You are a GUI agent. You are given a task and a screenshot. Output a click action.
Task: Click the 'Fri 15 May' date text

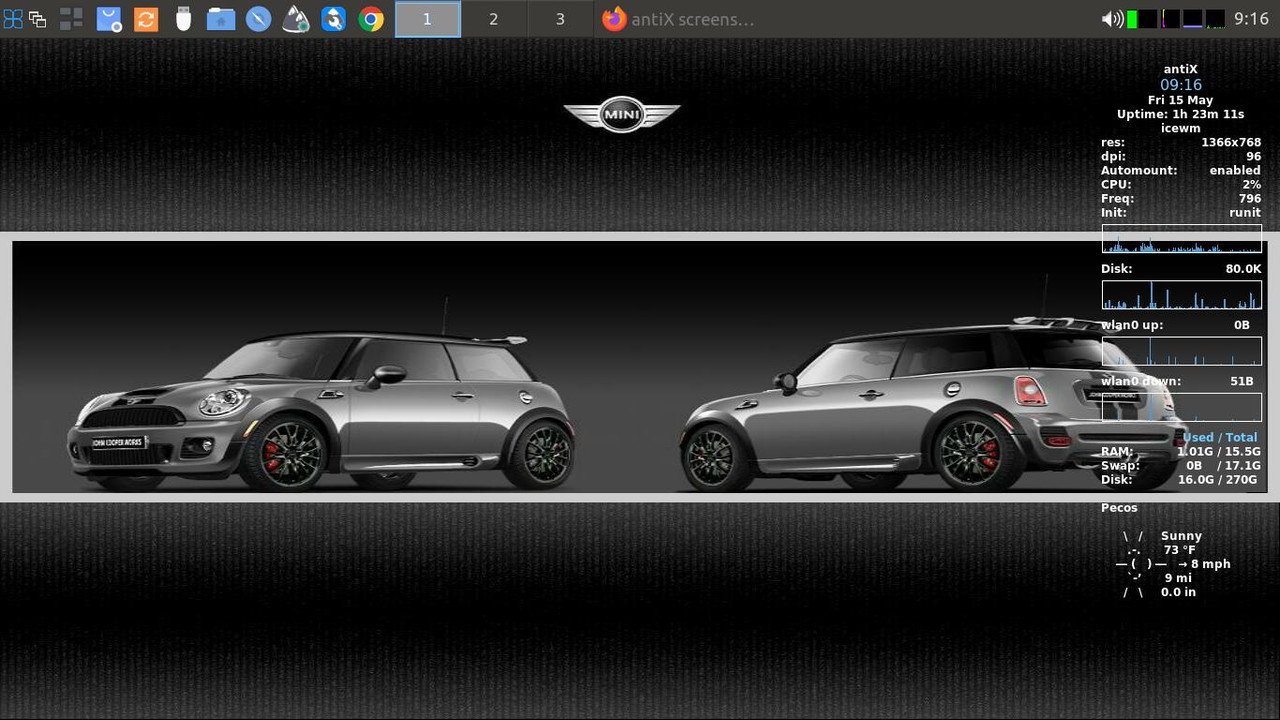(x=1181, y=100)
